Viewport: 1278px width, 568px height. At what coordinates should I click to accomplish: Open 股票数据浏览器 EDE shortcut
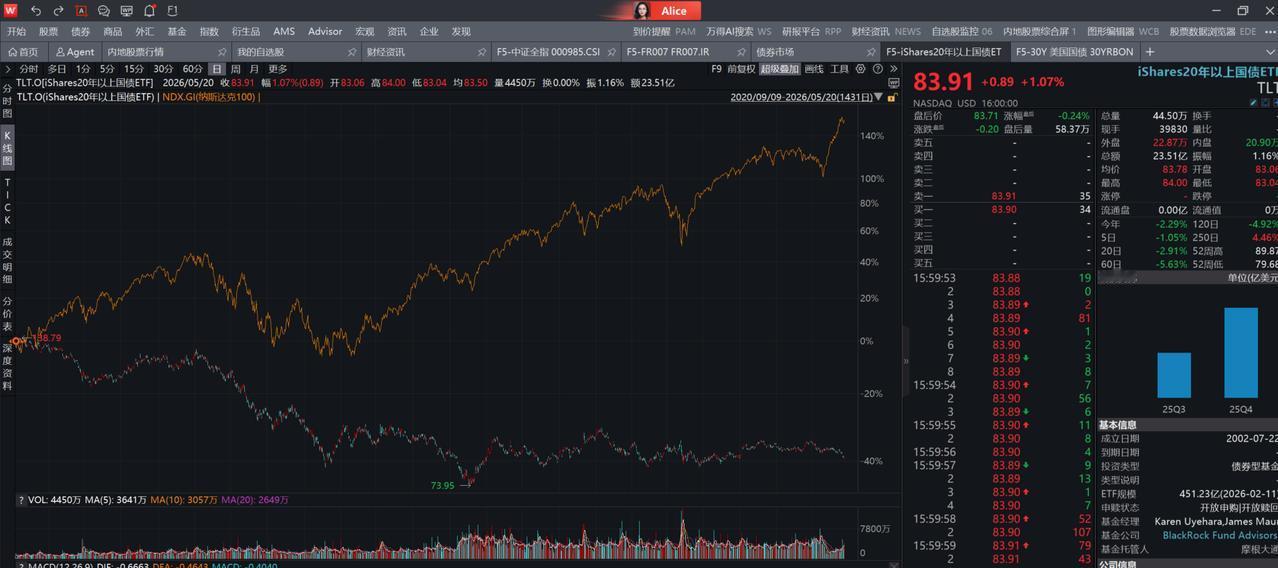pos(1213,31)
